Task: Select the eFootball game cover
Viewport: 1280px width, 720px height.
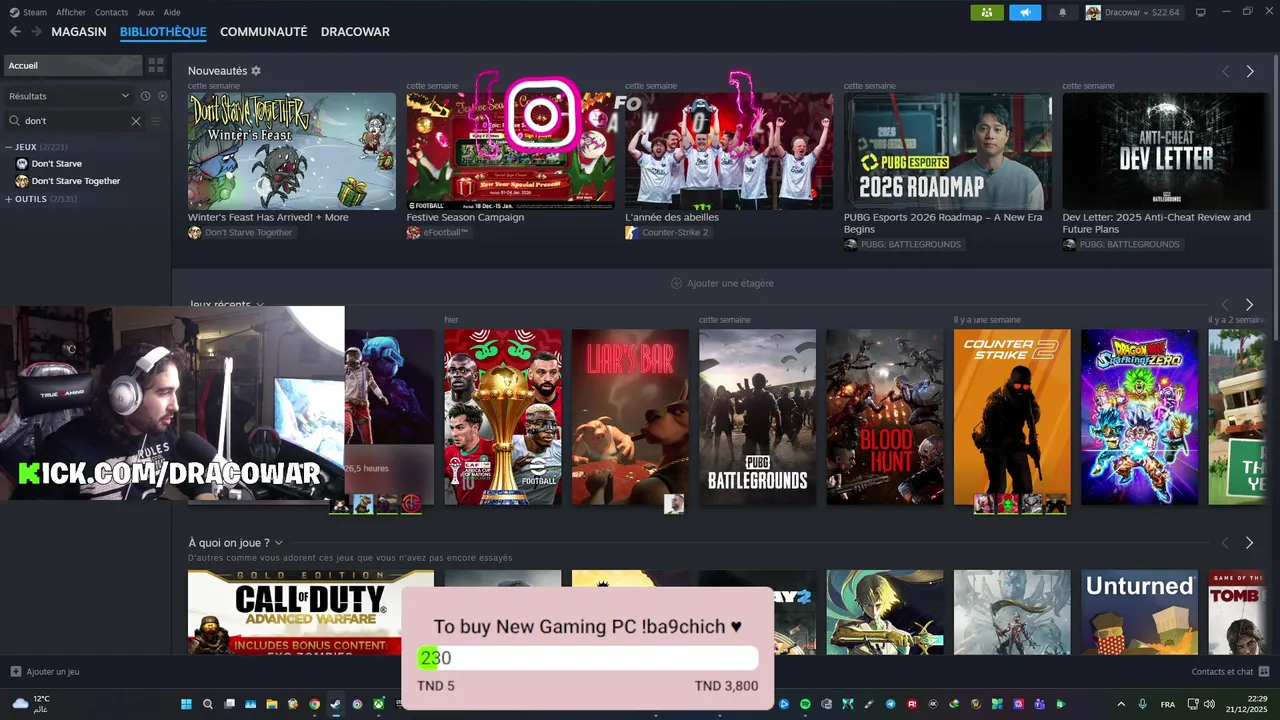Action: coord(503,417)
